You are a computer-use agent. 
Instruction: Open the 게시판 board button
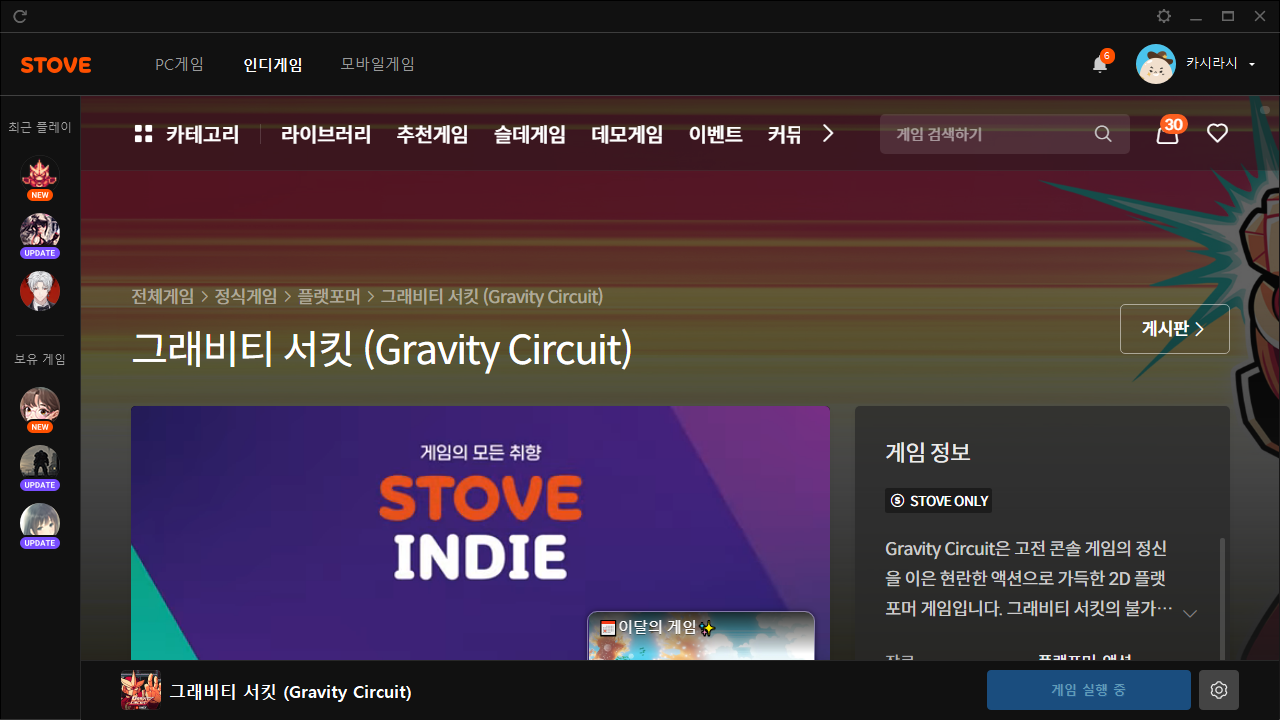click(x=1174, y=329)
